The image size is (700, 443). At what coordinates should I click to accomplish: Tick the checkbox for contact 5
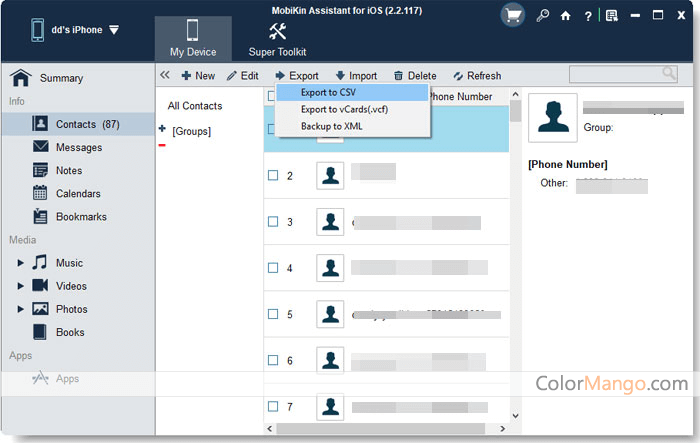coord(273,314)
